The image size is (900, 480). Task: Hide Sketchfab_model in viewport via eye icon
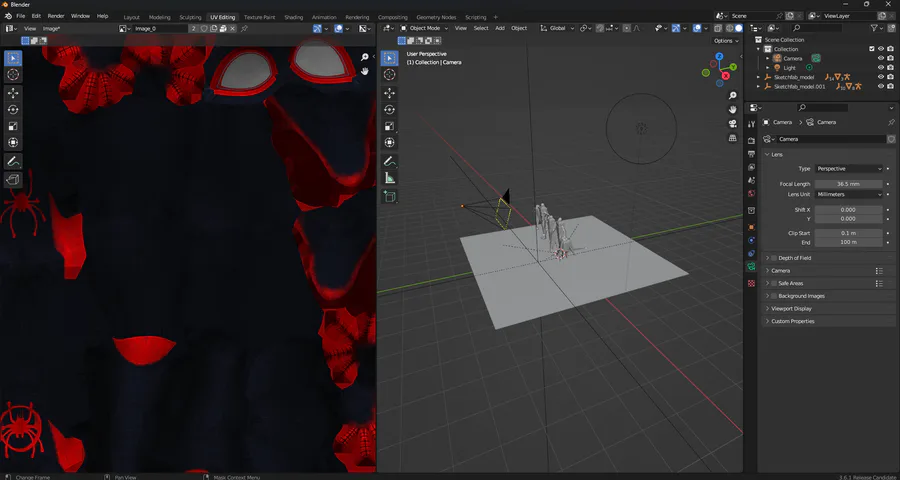[880, 77]
